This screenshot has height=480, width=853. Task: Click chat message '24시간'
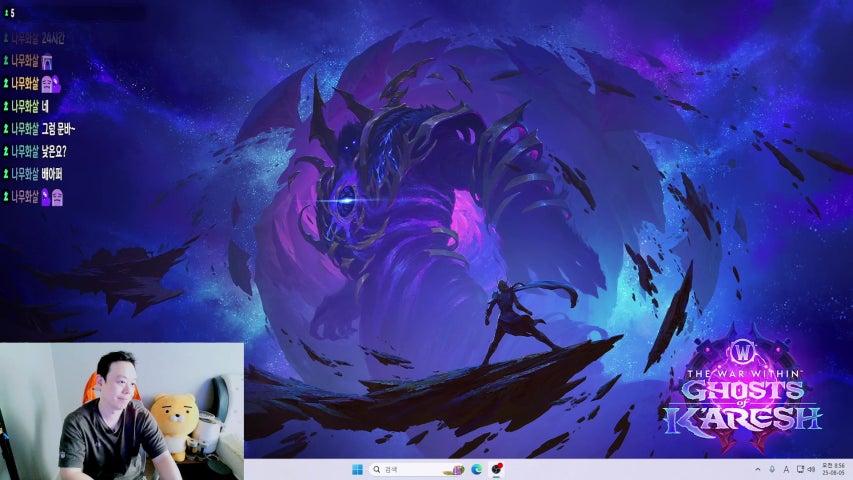click(x=53, y=39)
